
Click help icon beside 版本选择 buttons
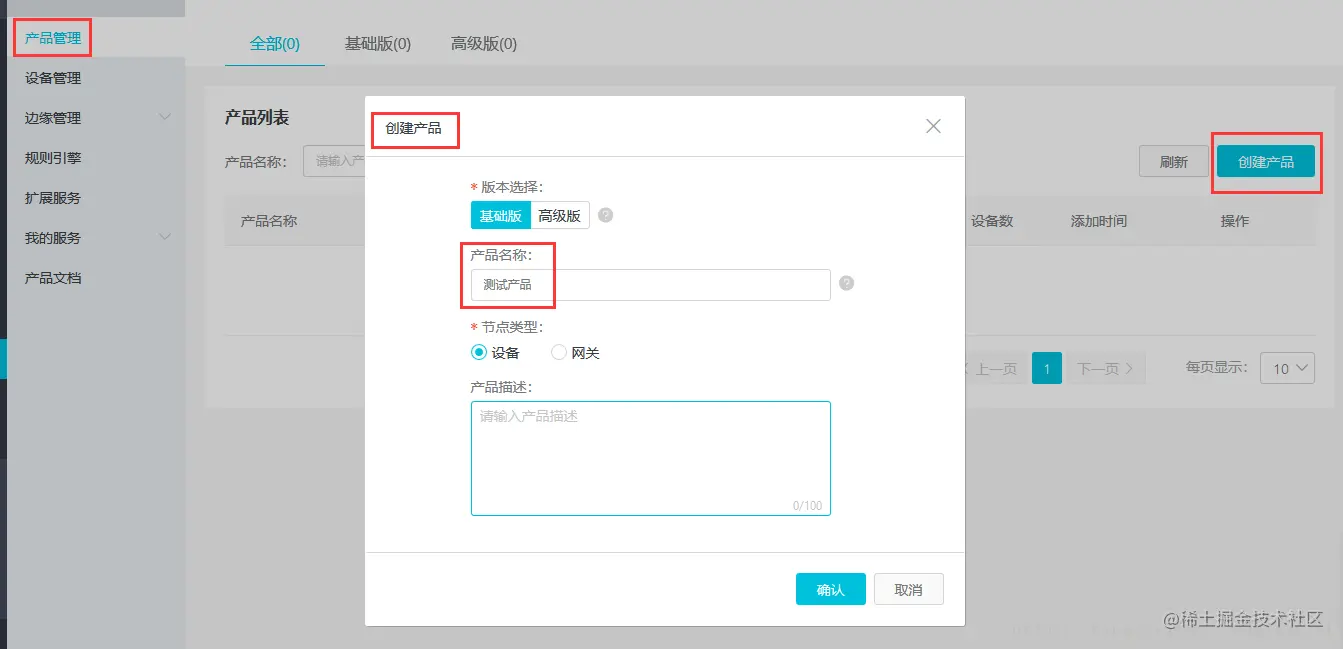[605, 215]
